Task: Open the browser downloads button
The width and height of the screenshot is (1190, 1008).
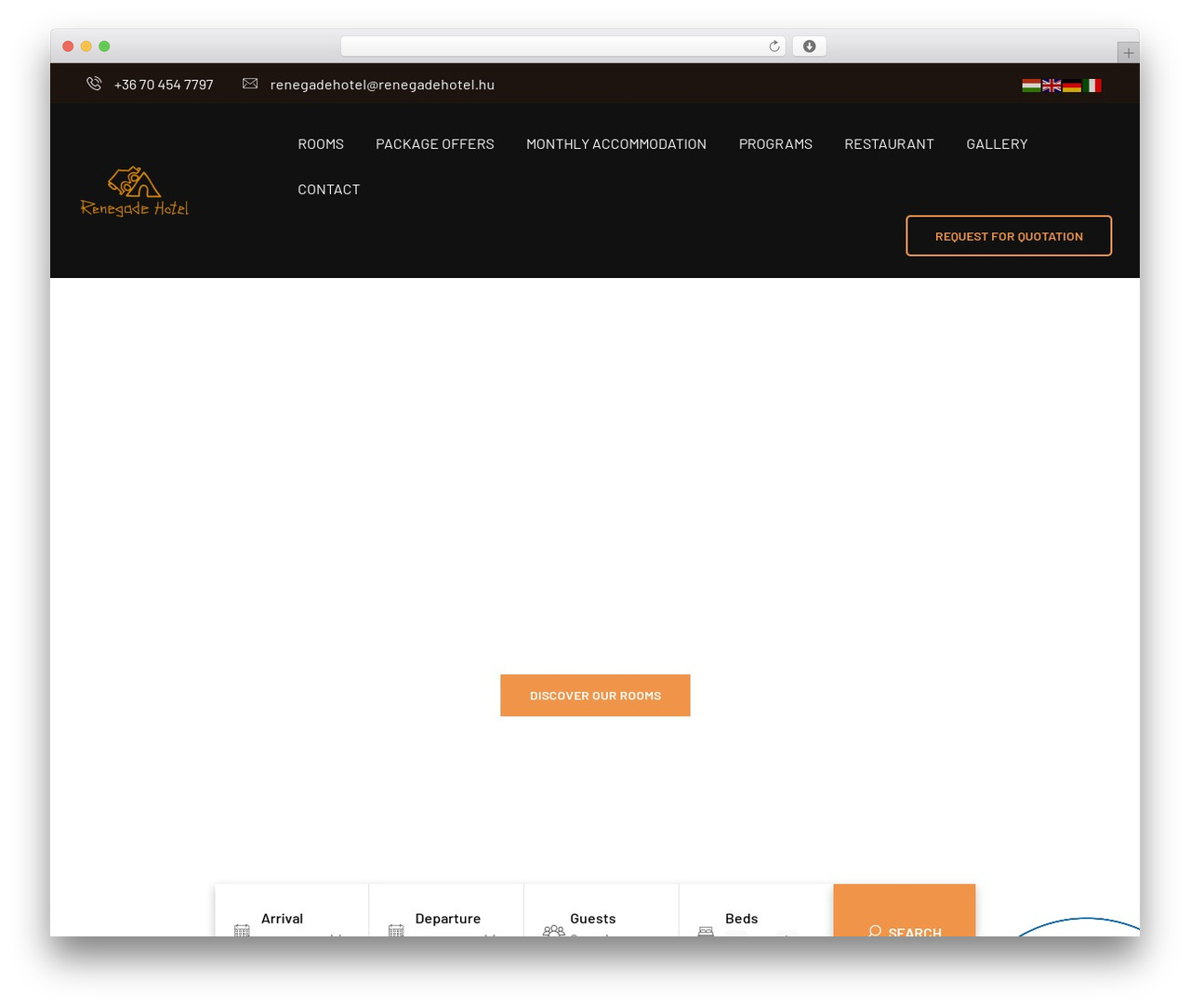Action: (809, 46)
